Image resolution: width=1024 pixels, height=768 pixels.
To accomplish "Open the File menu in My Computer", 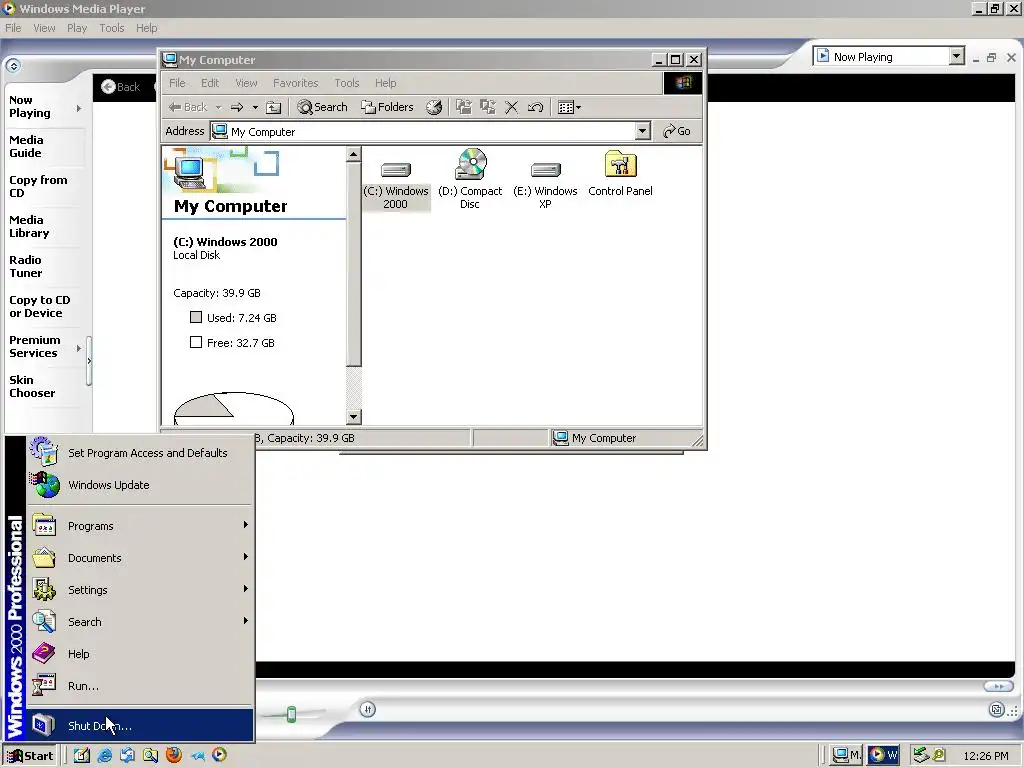I will pos(177,83).
